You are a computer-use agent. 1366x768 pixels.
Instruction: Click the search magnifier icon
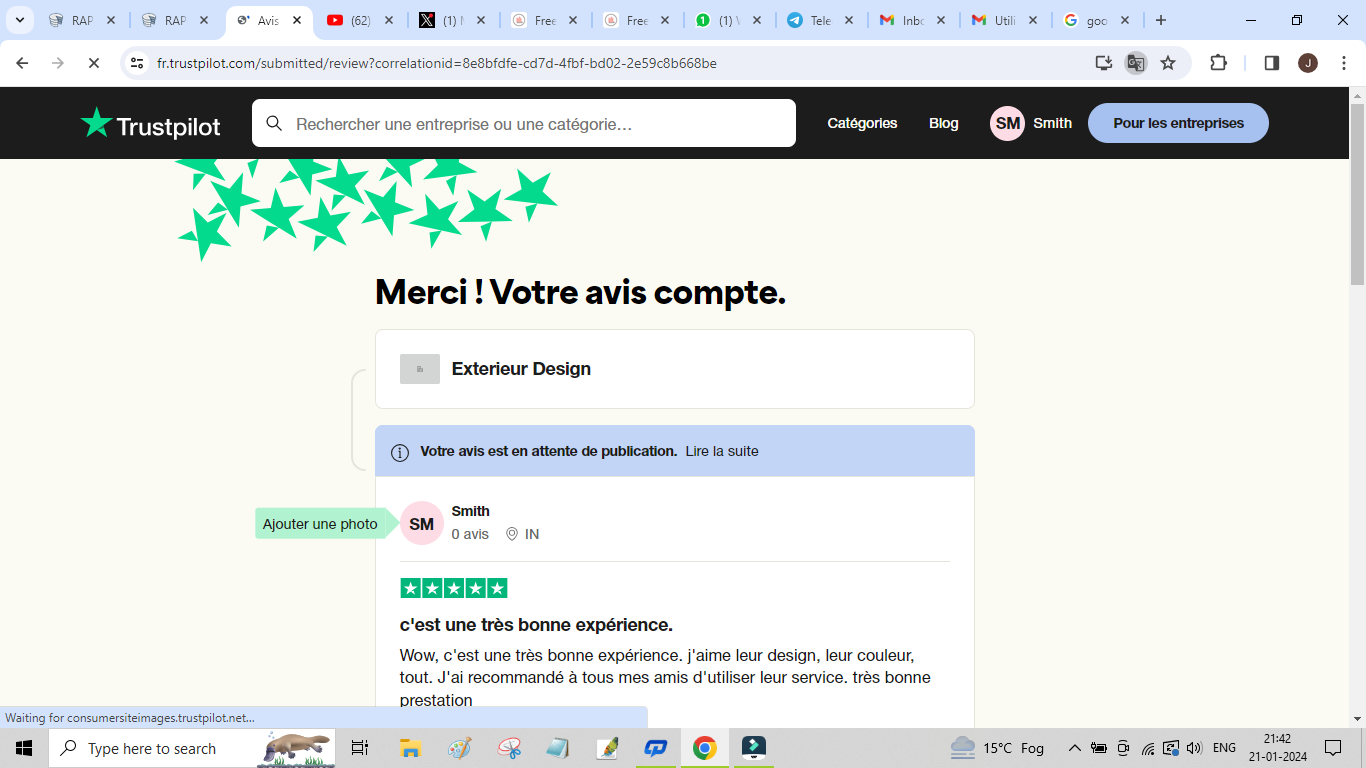pyautogui.click(x=274, y=124)
